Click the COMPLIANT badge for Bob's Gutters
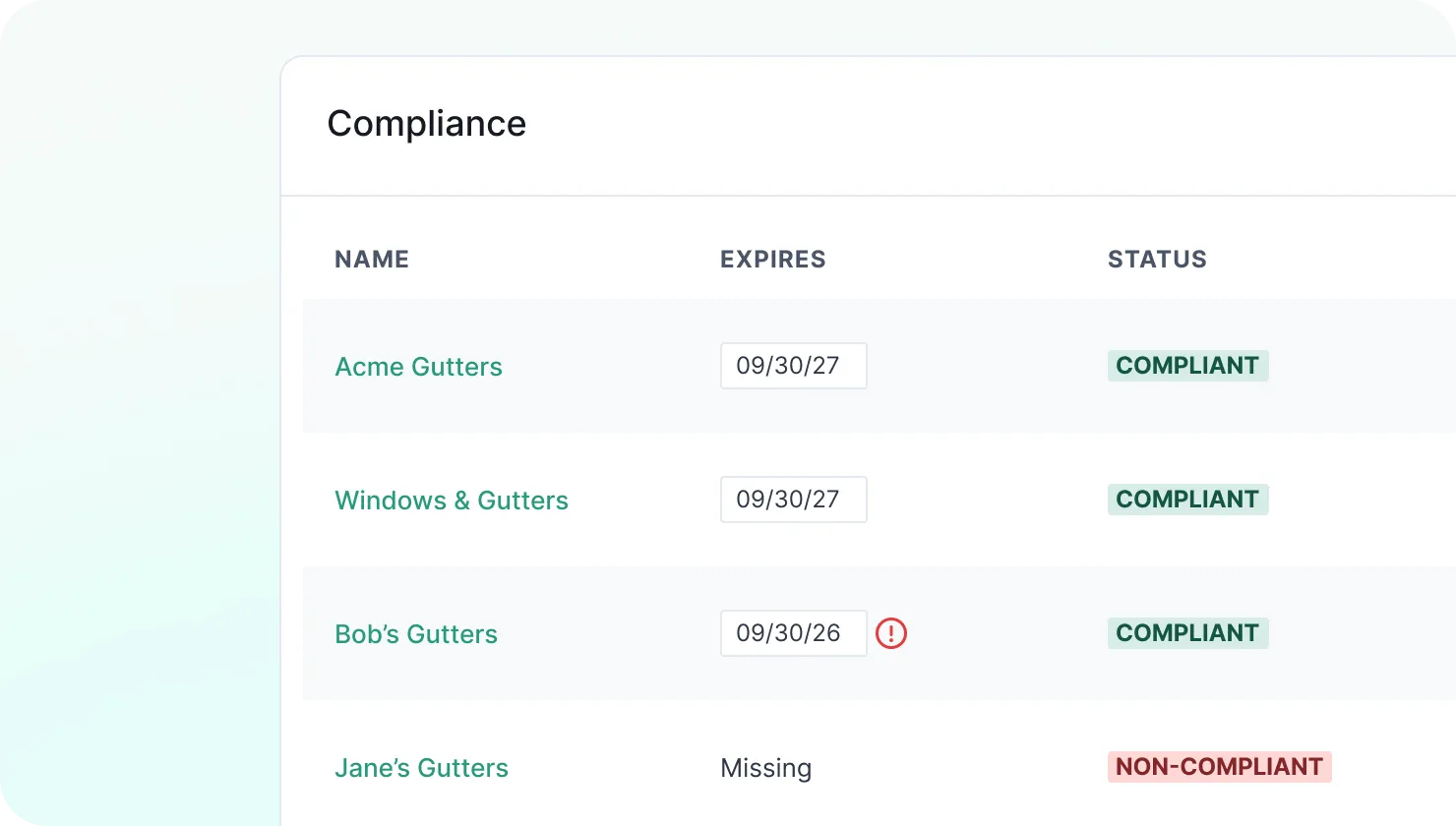Viewport: 1456px width, 826px height. click(x=1187, y=633)
